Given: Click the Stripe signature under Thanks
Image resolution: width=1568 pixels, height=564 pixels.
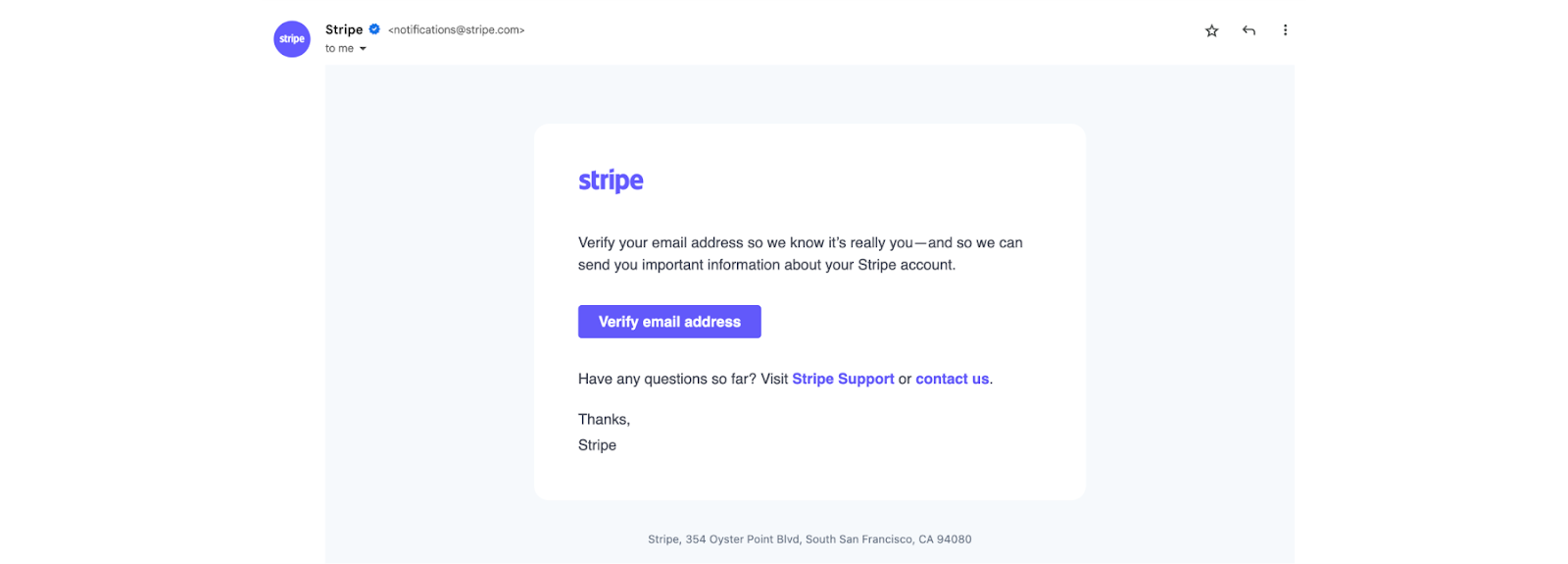Looking at the screenshot, I should coord(597,445).
